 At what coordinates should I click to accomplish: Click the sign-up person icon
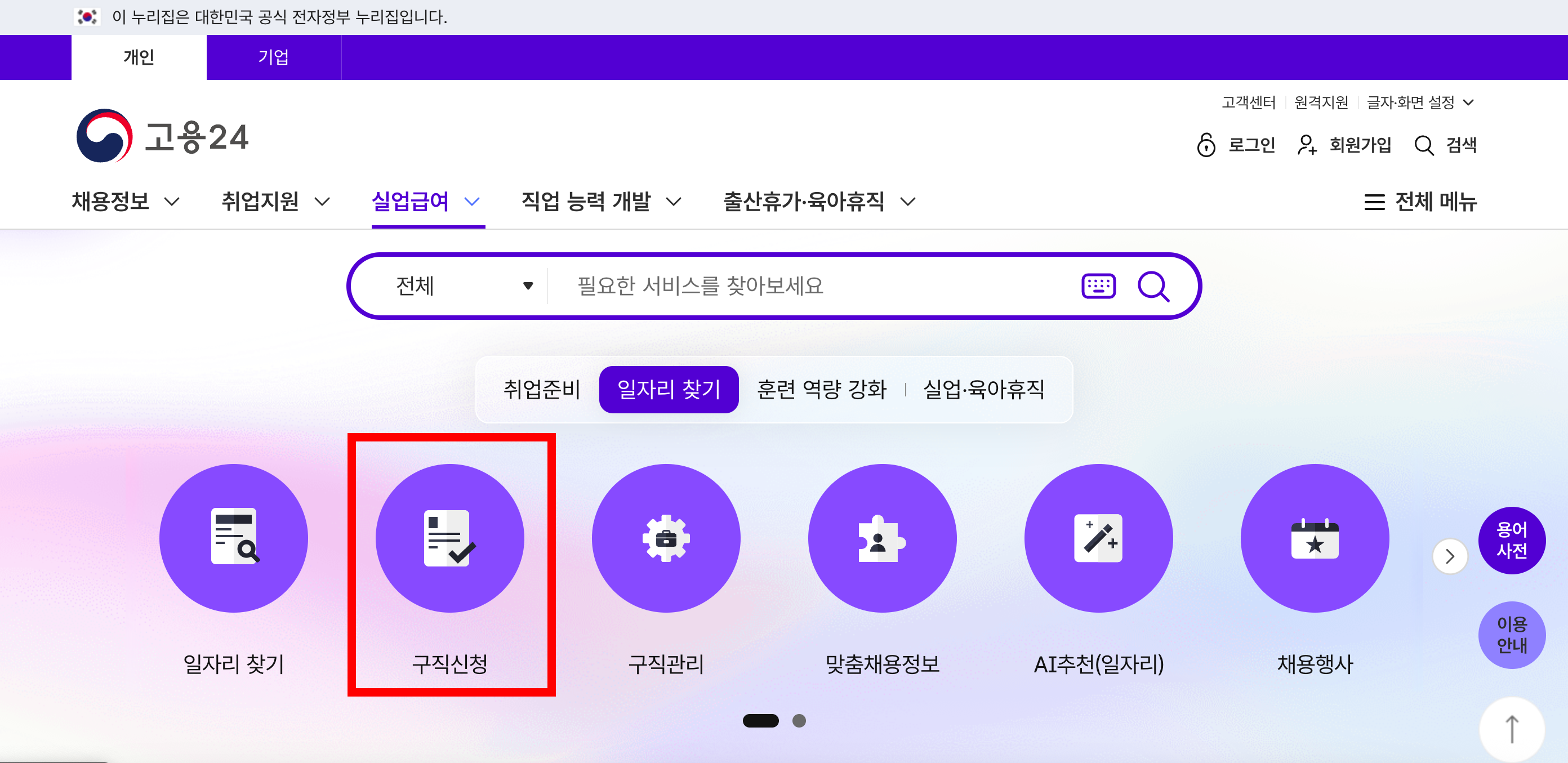point(1307,145)
